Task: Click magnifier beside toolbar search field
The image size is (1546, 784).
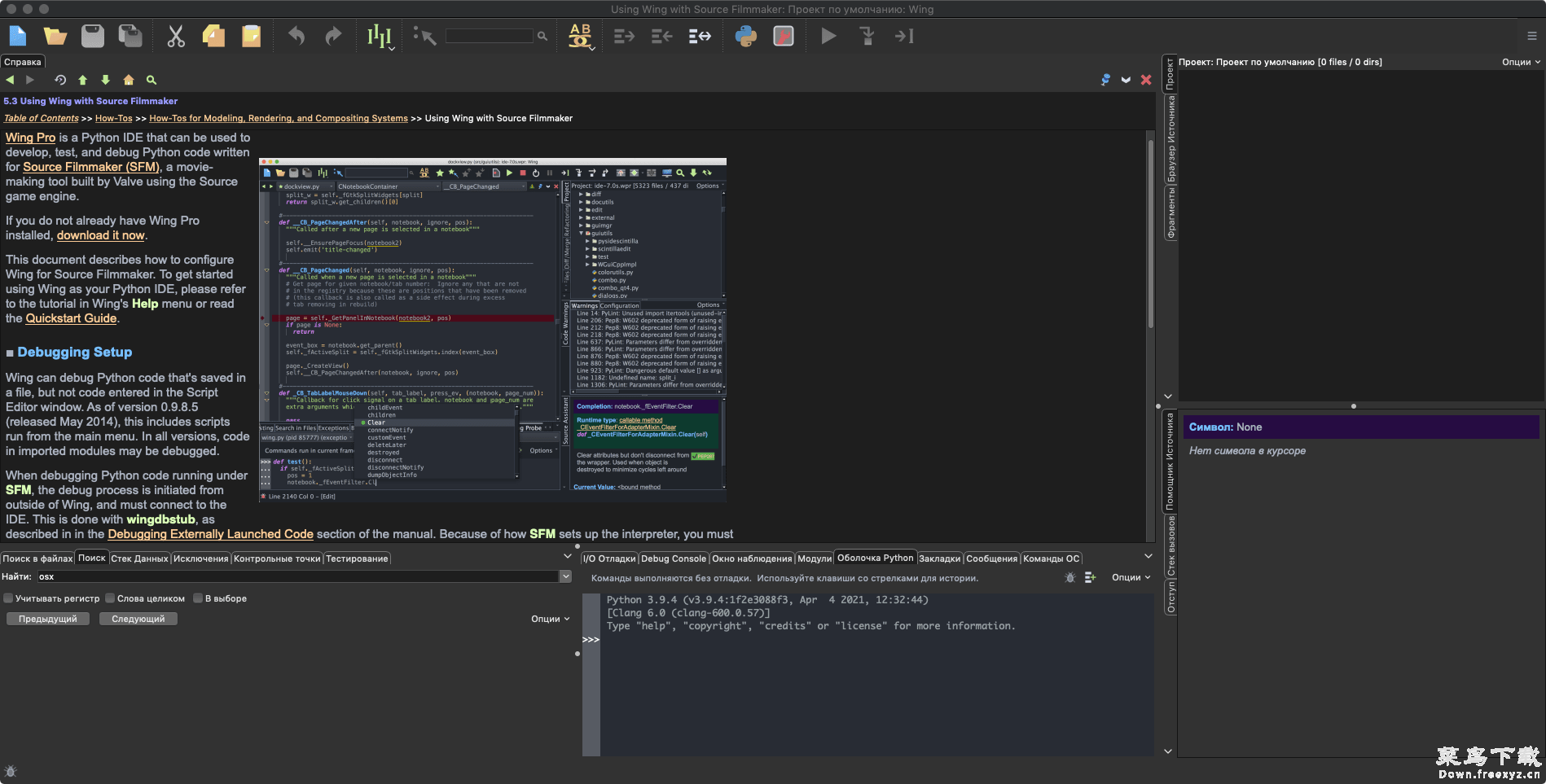Action: (542, 36)
